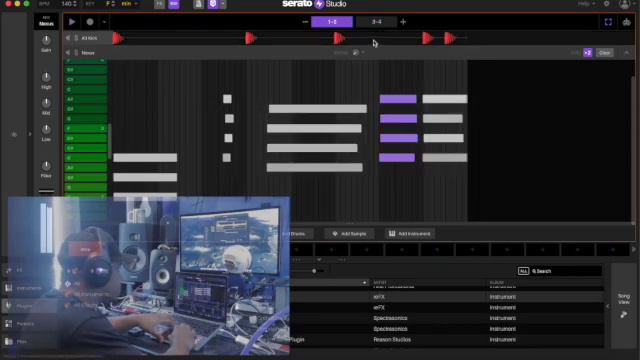640x360 pixels.
Task: Click the library Search field
Action: tap(566, 271)
